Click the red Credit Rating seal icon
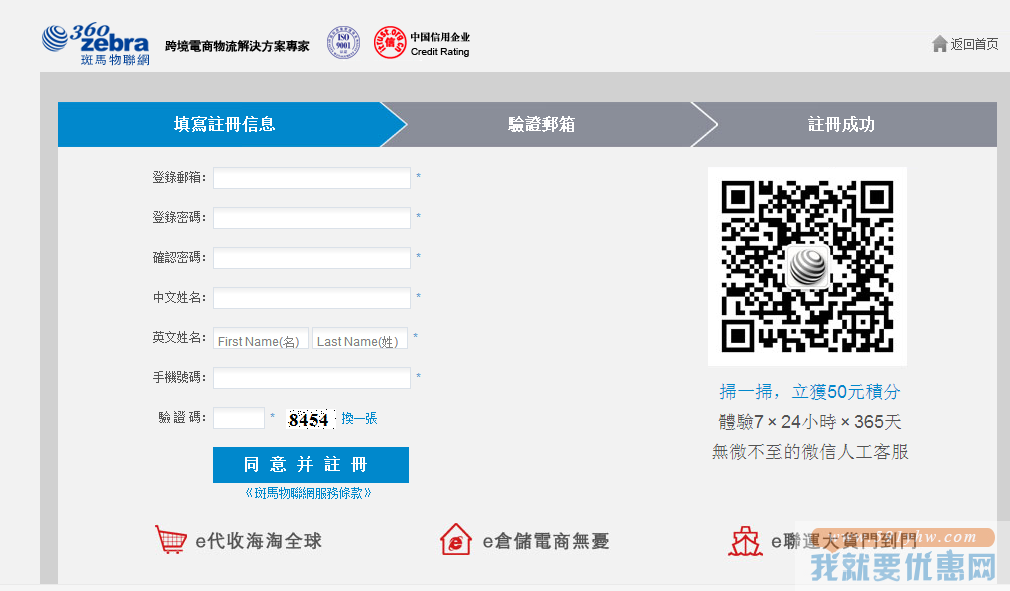This screenshot has height=591, width=1010. pyautogui.click(x=390, y=42)
